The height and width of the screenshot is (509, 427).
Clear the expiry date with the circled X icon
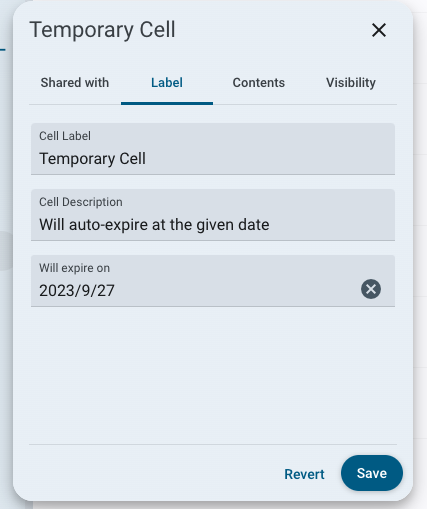371,289
